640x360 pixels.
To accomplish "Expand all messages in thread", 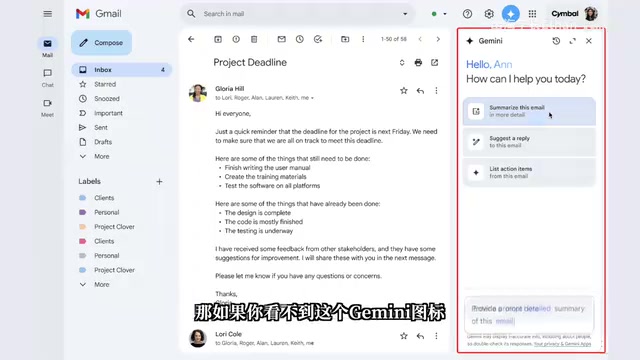I will pos(402,62).
